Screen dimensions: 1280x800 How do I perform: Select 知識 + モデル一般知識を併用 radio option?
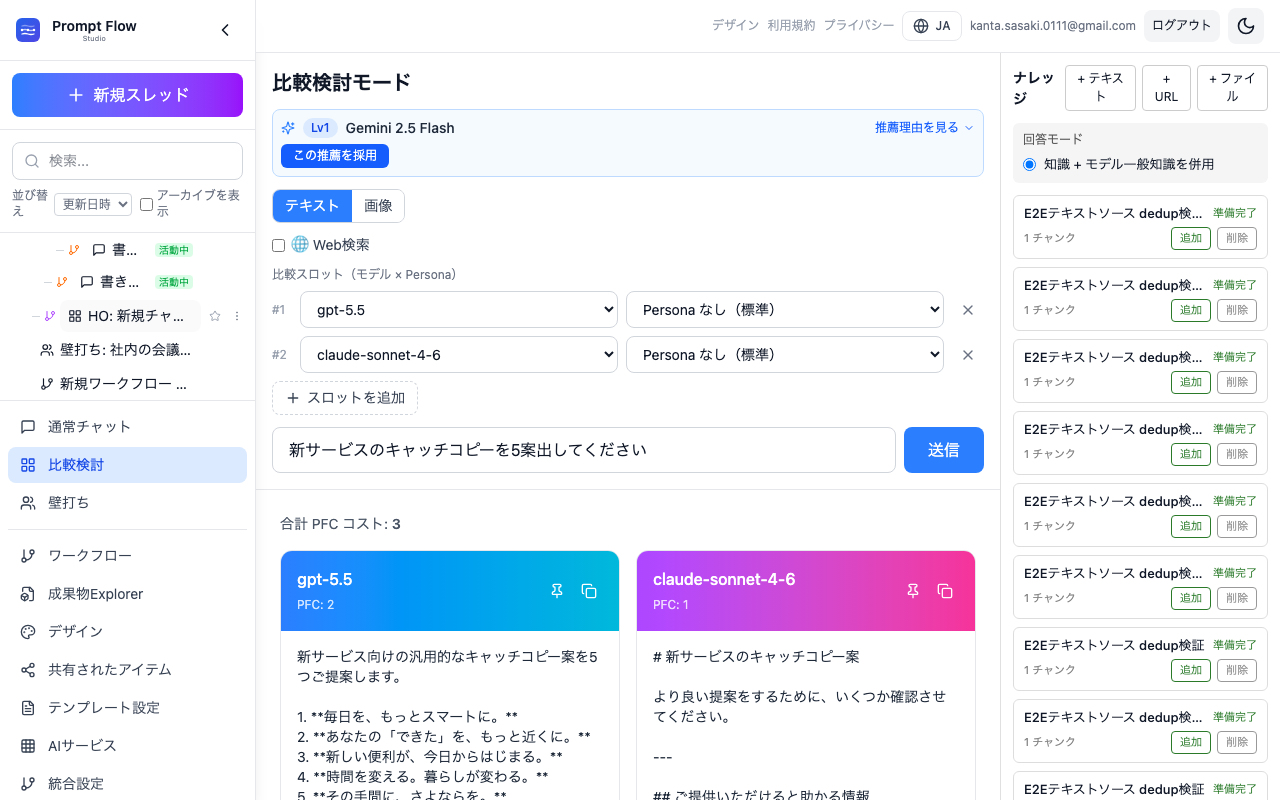[1030, 164]
